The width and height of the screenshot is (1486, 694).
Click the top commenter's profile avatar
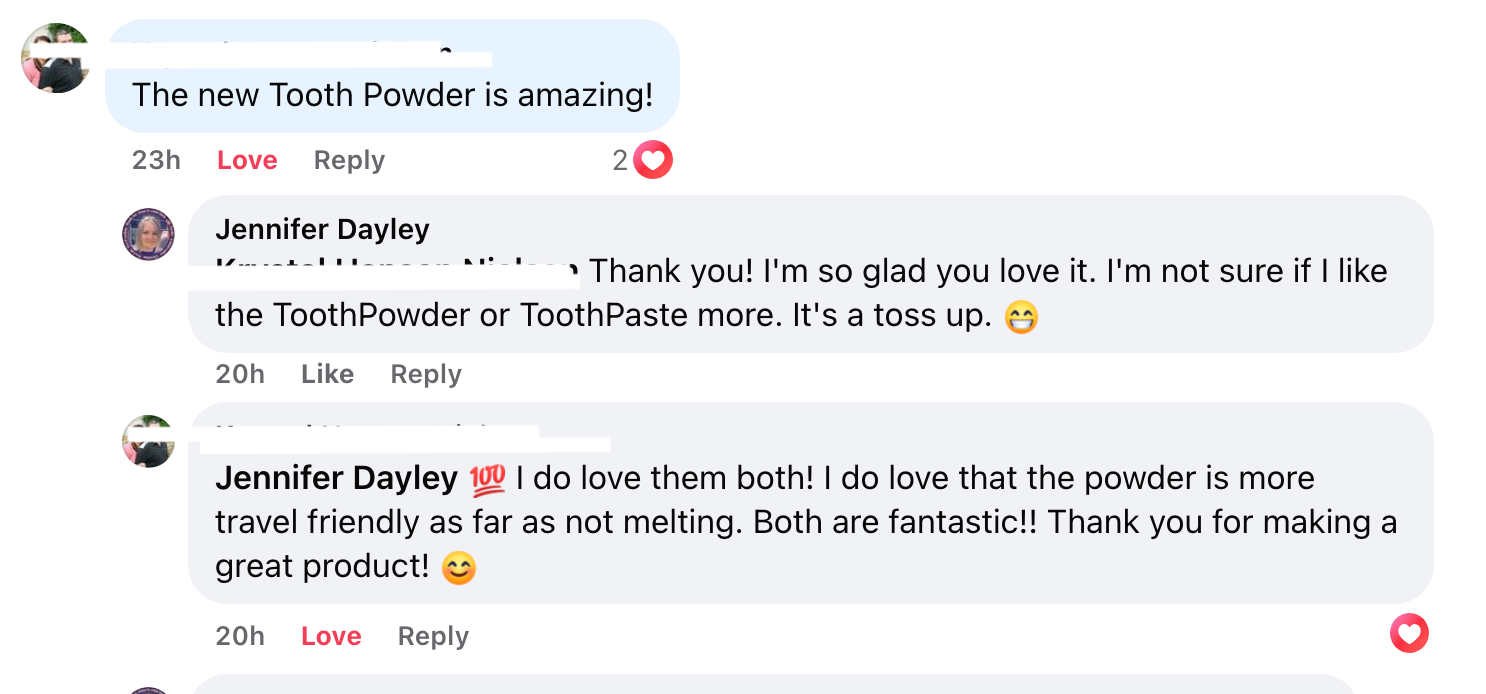56,58
